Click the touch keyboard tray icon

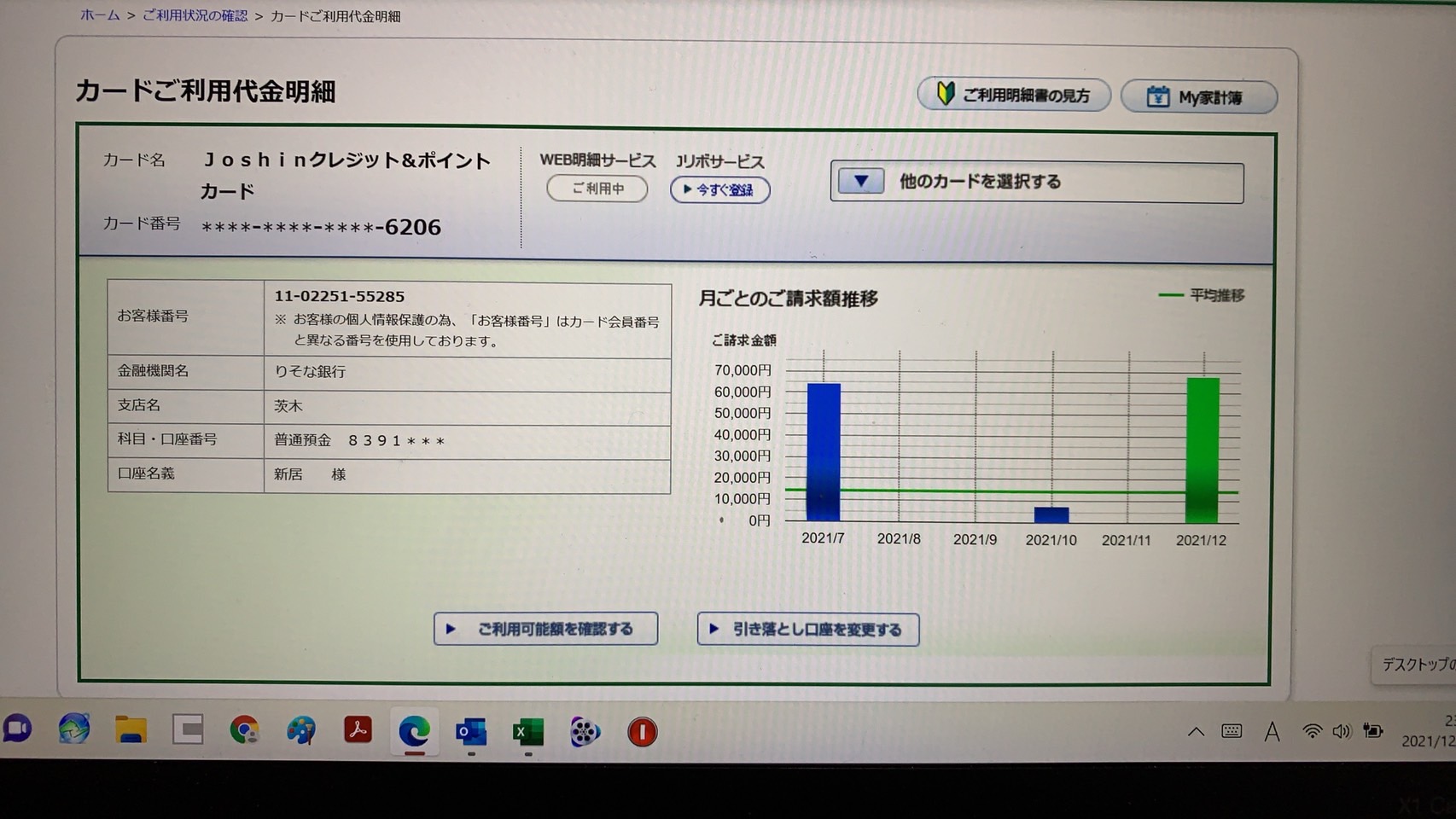(x=1232, y=730)
